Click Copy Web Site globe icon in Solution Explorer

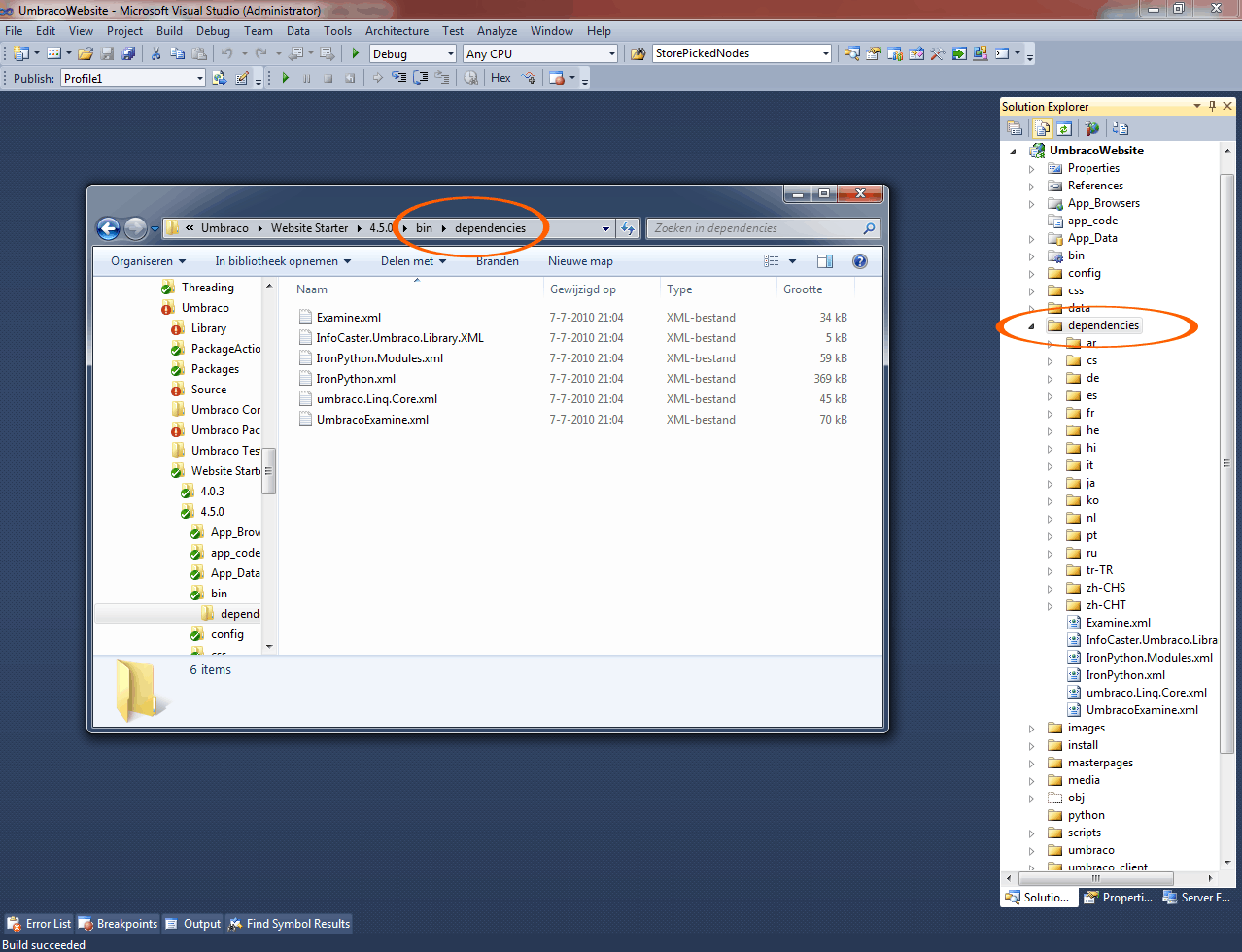[1092, 128]
